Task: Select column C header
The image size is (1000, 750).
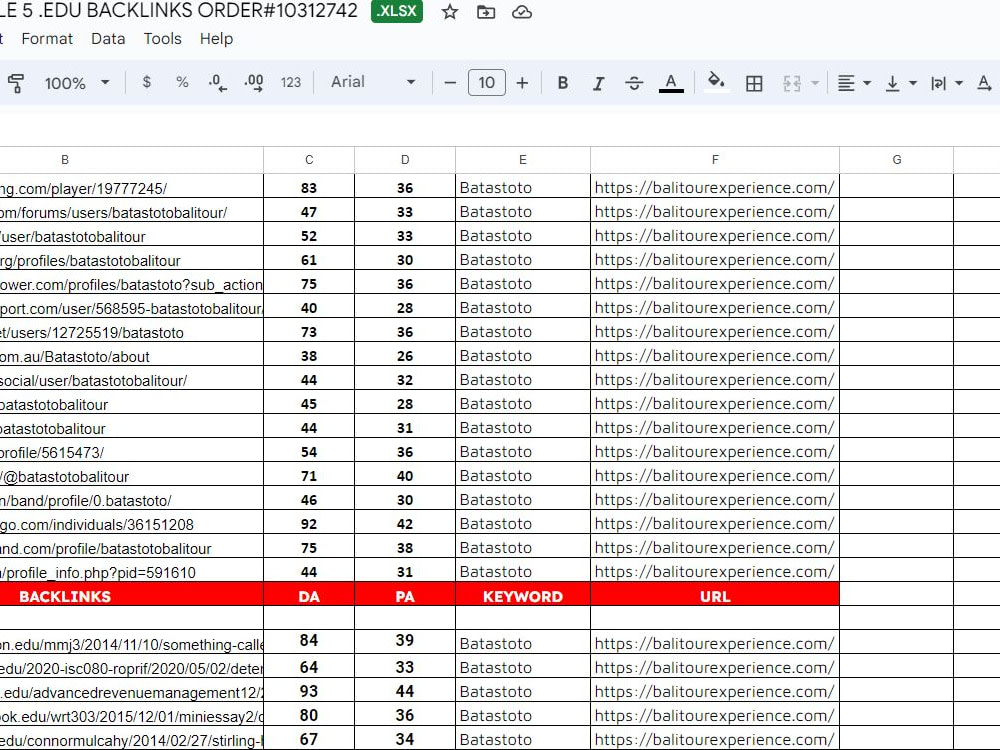Action: click(309, 160)
